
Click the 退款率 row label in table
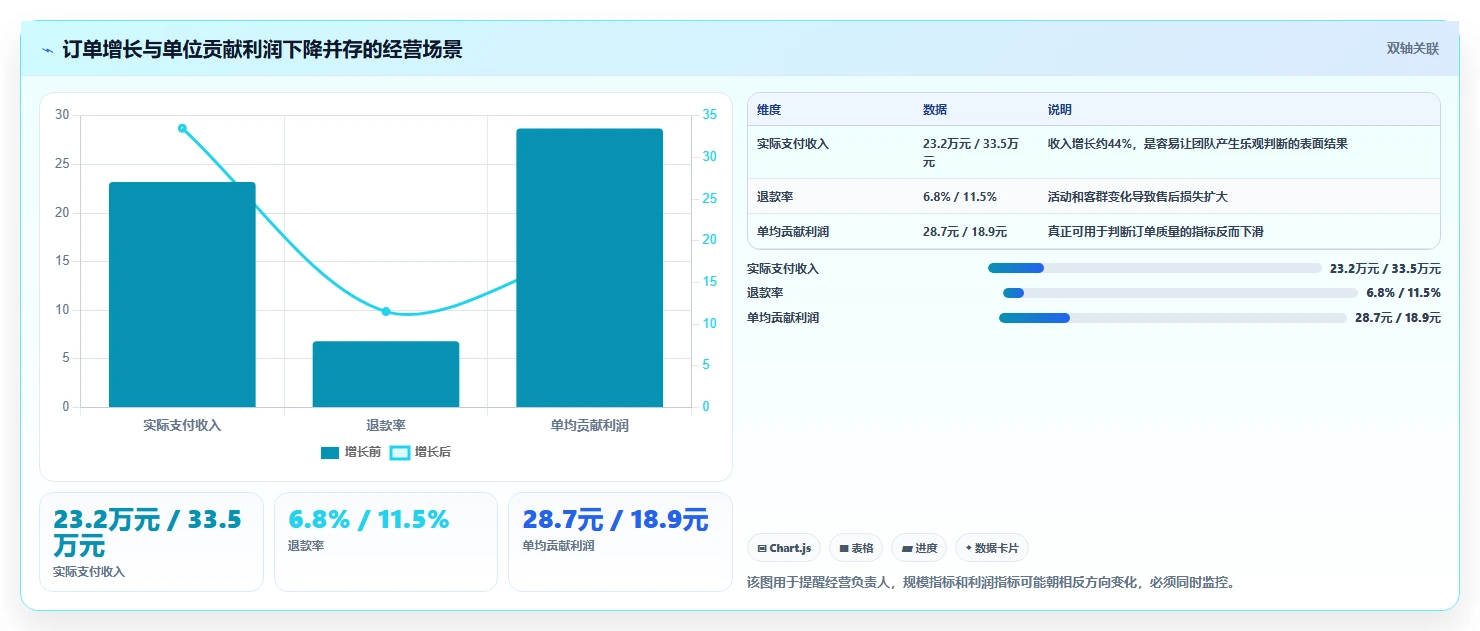click(x=775, y=197)
